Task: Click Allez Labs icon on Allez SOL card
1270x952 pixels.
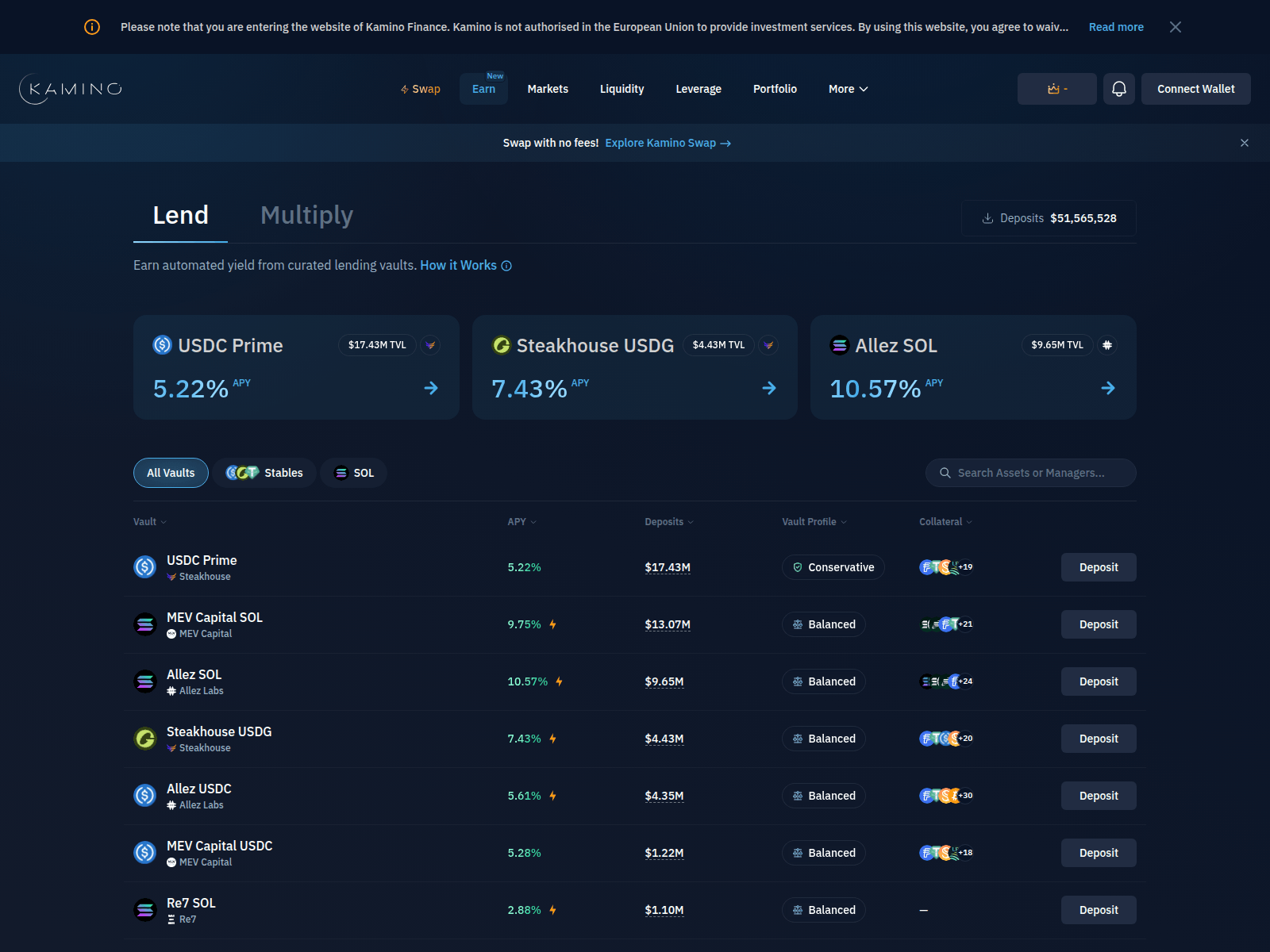Action: pyautogui.click(x=1107, y=345)
